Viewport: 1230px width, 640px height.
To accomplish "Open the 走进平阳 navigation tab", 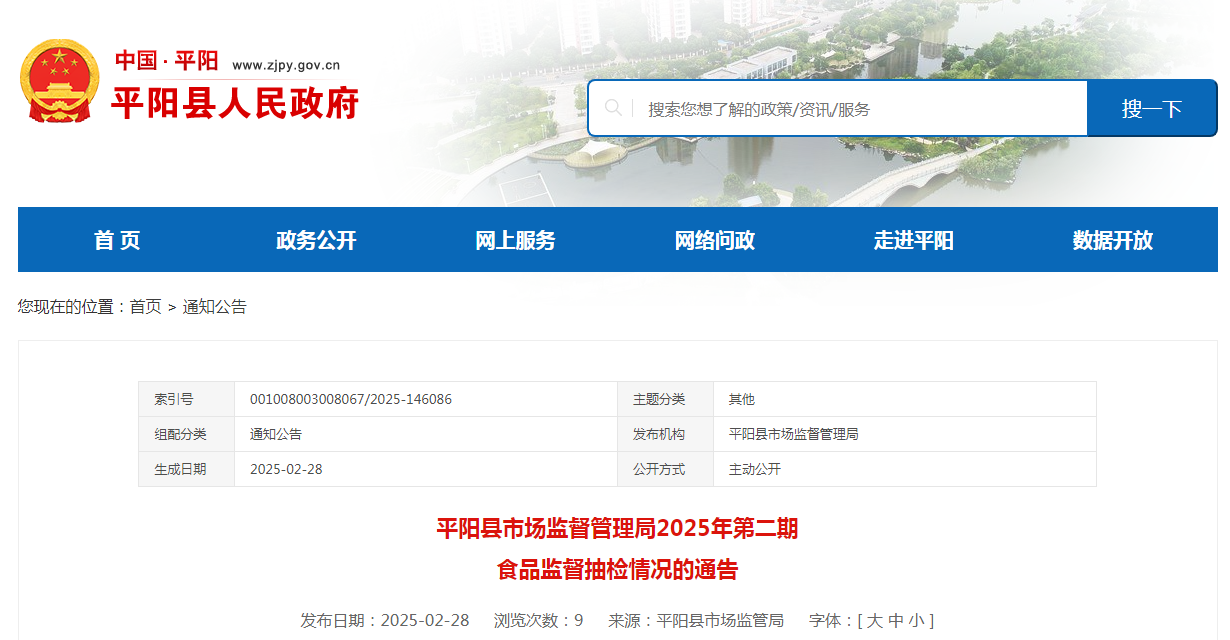I will 914,240.
